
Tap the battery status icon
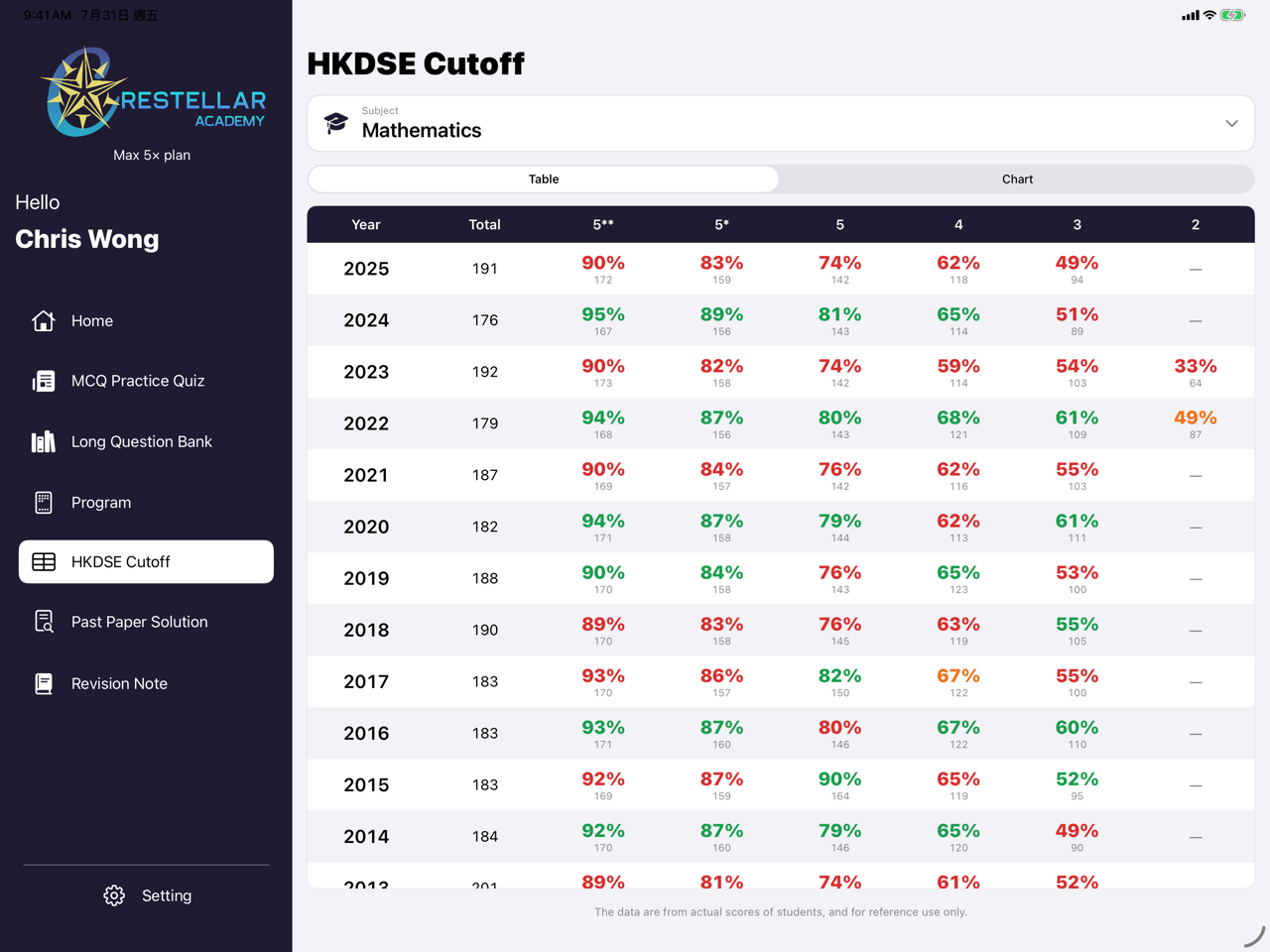click(x=1233, y=15)
